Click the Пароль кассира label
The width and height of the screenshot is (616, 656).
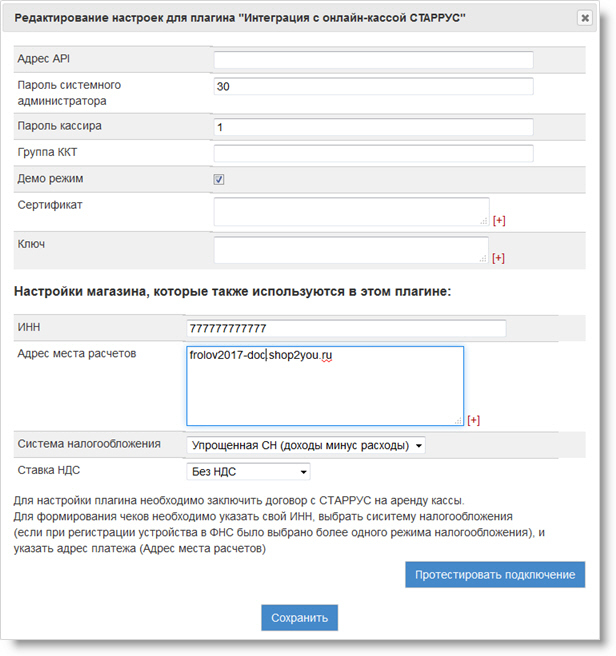(59, 126)
